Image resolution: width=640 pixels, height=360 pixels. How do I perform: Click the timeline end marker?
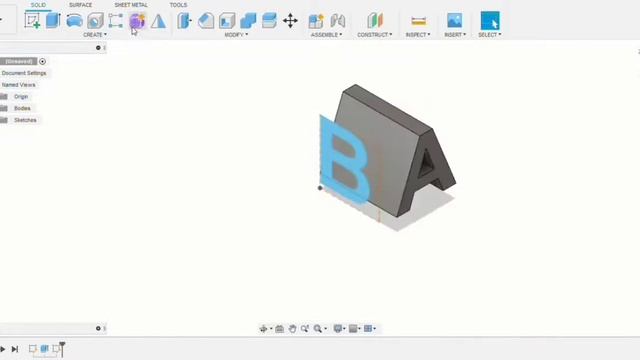(62, 349)
